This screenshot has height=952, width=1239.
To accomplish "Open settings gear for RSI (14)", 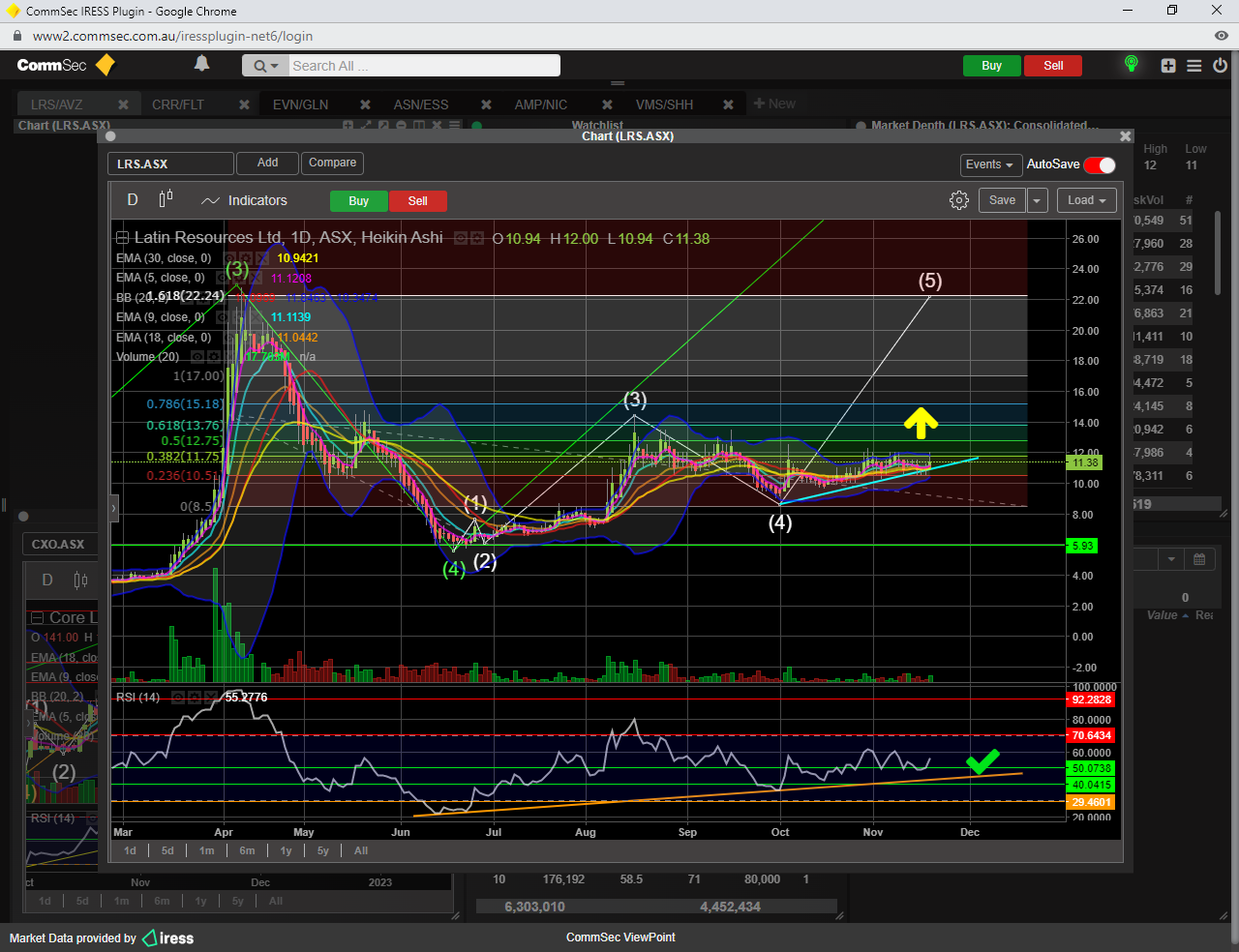I will (x=195, y=697).
